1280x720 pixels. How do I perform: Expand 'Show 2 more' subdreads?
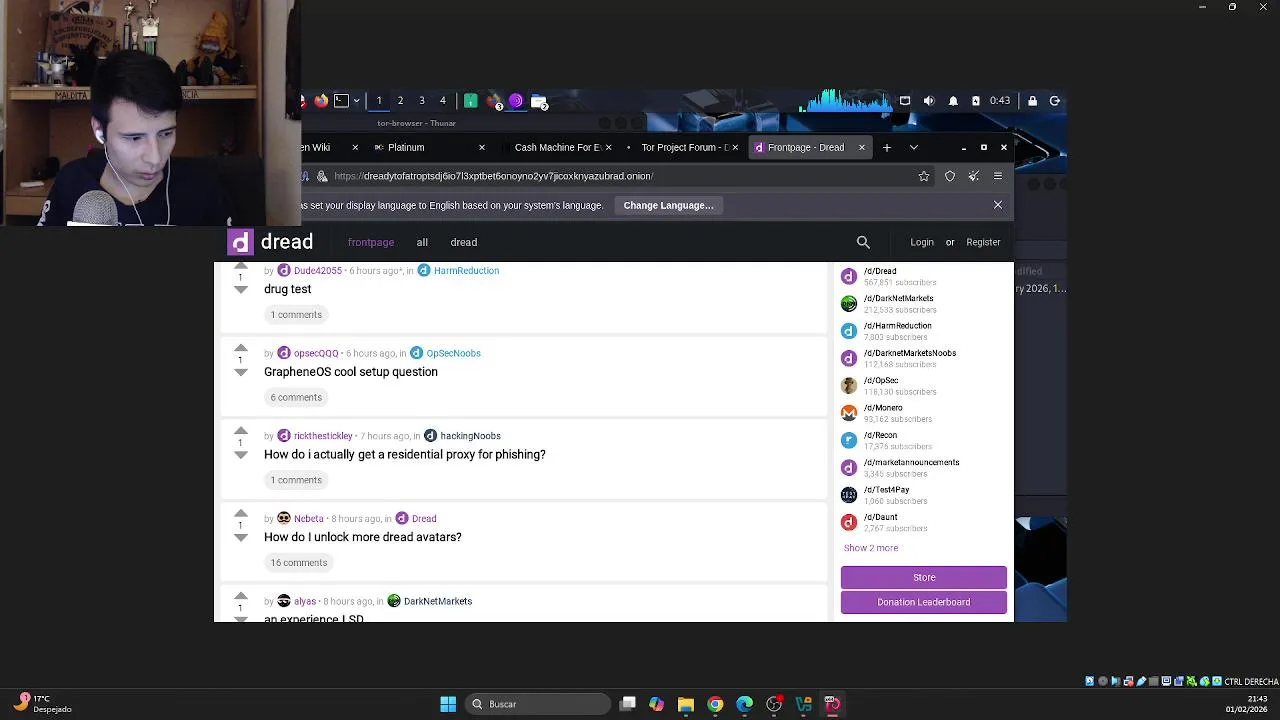point(871,548)
